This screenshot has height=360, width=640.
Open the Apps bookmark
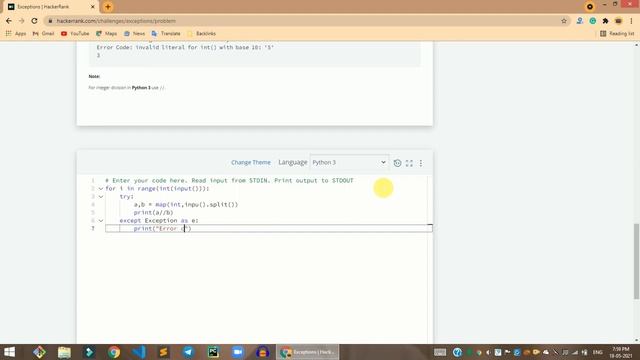(x=16, y=33)
